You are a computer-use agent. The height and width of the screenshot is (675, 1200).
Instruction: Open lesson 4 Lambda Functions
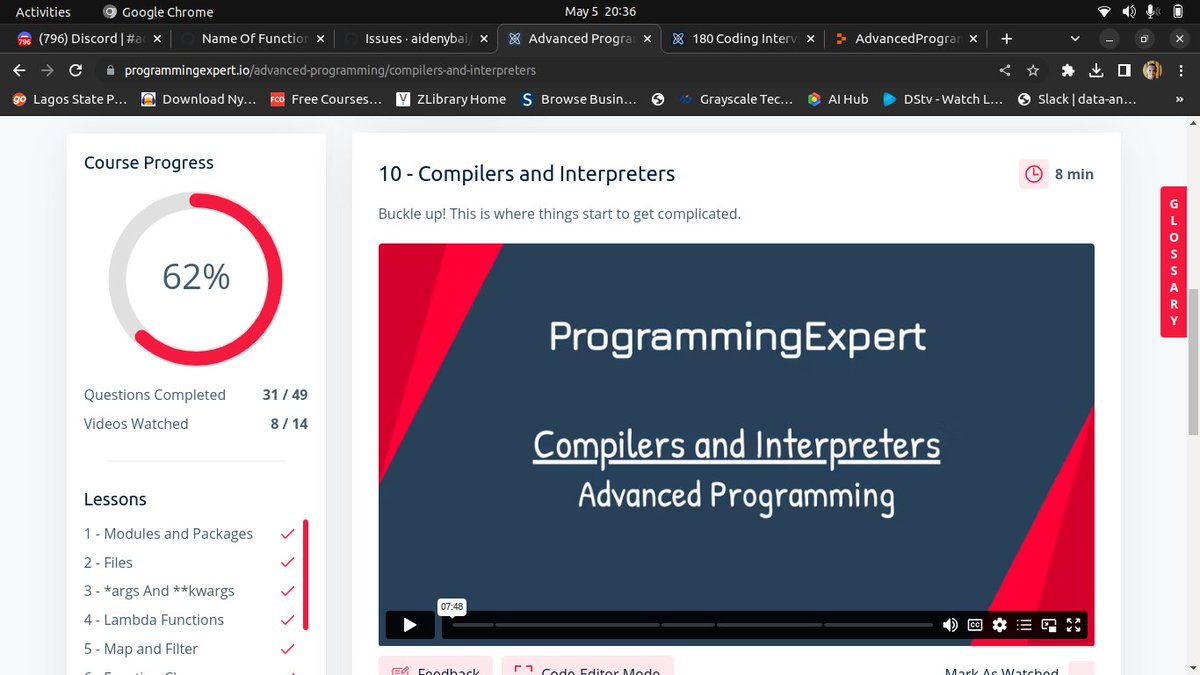click(x=154, y=620)
